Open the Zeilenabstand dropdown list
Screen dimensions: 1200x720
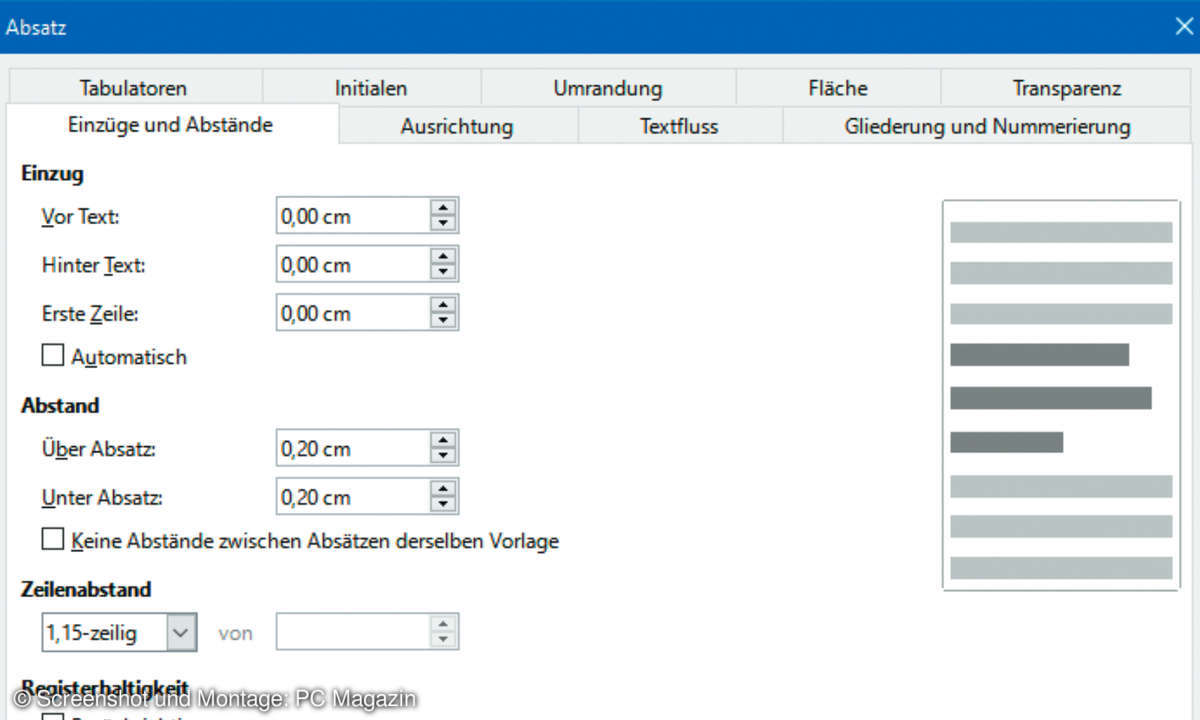[x=180, y=632]
